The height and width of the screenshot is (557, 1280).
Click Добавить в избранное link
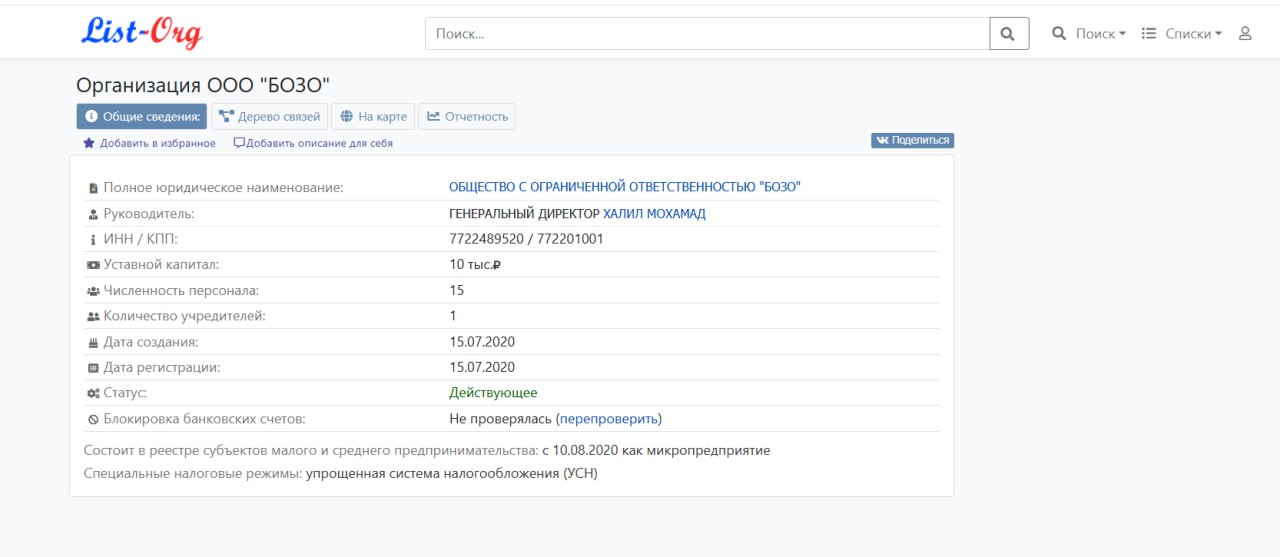[x=157, y=143]
